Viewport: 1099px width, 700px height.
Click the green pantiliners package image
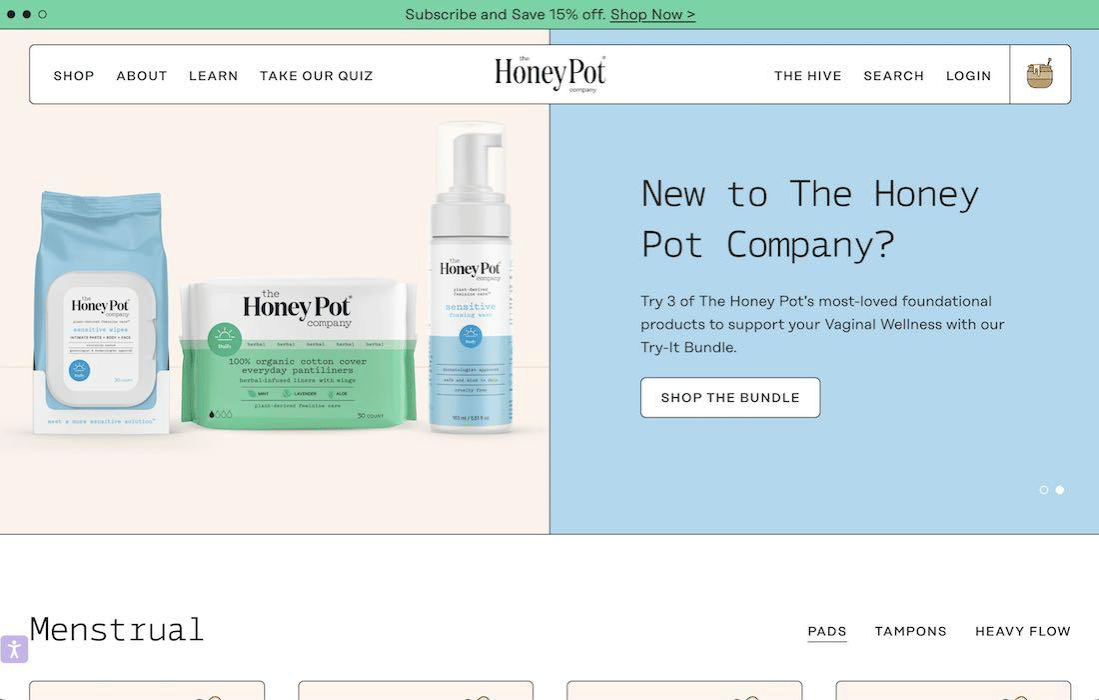coord(299,352)
